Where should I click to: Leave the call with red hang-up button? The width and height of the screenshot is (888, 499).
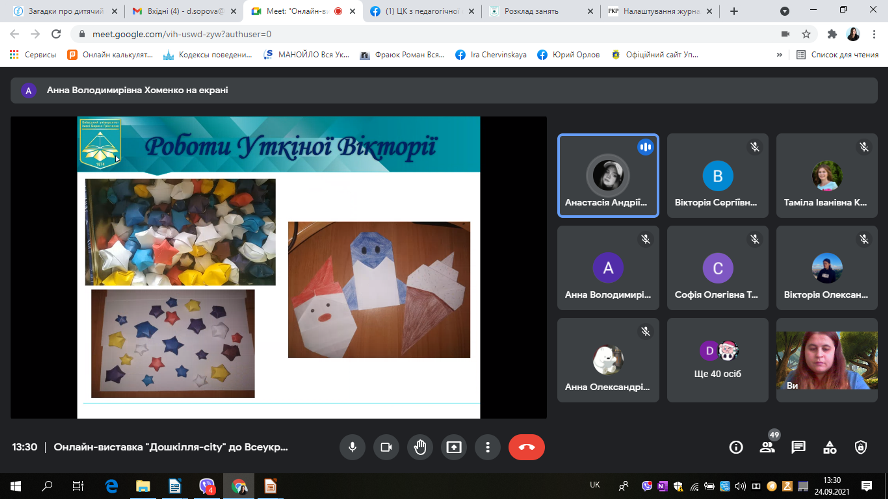pyautogui.click(x=527, y=447)
